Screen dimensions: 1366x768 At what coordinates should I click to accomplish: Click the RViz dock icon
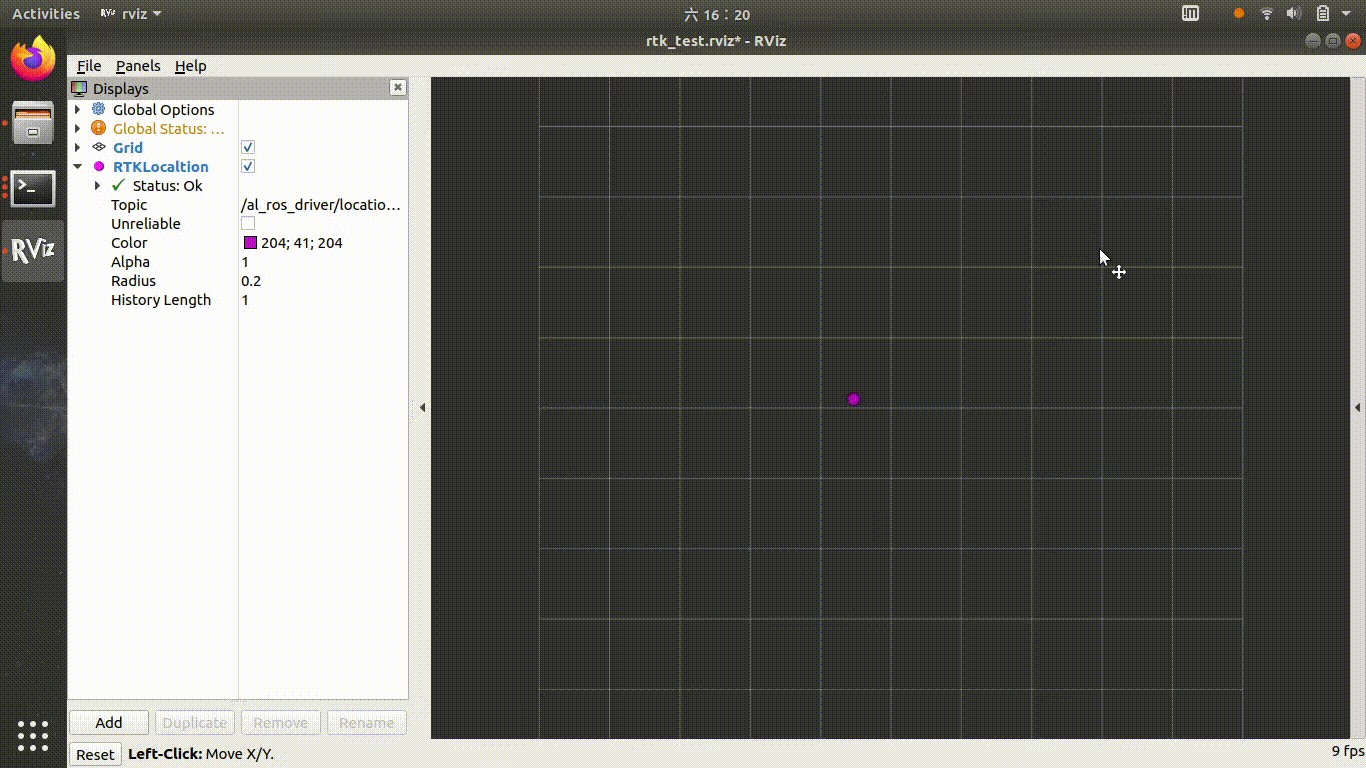tap(33, 251)
